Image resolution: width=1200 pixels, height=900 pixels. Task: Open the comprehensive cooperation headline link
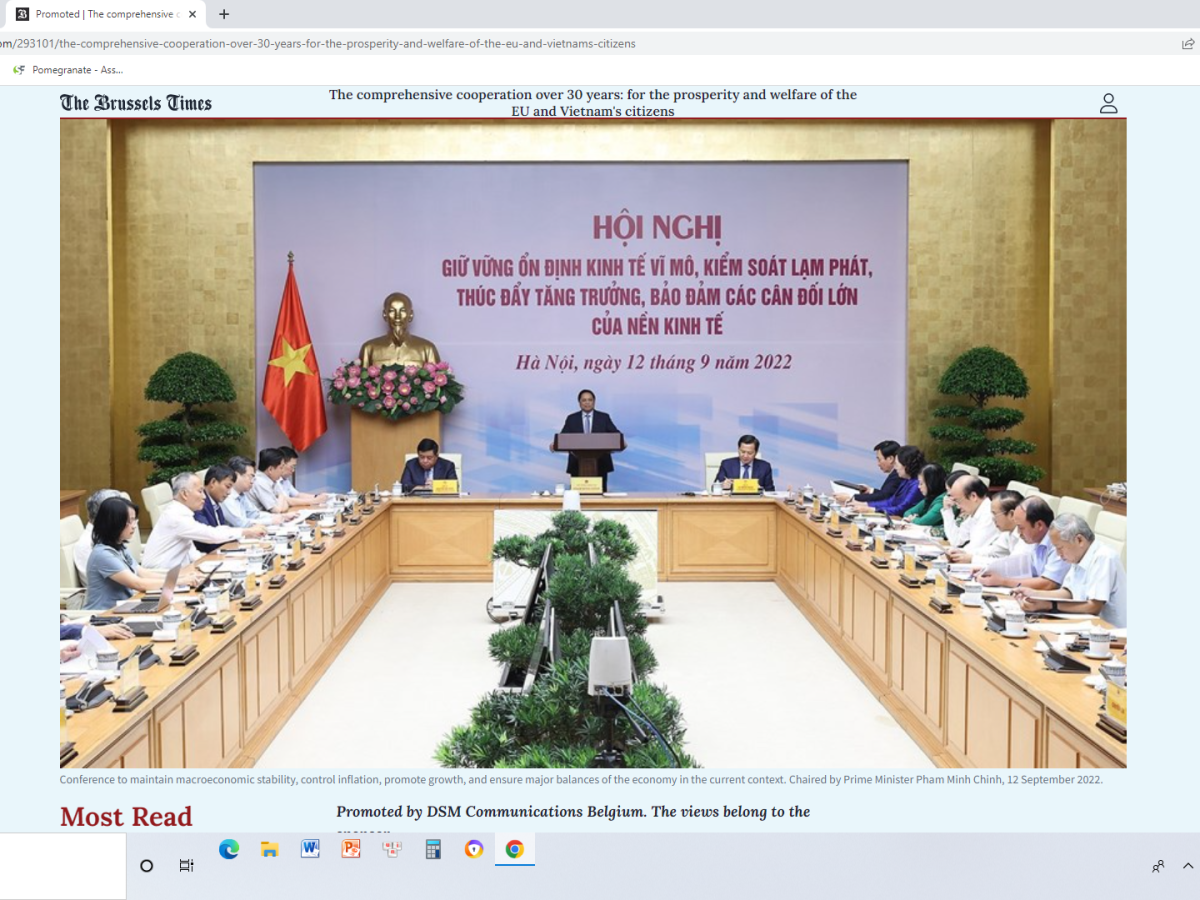point(592,102)
